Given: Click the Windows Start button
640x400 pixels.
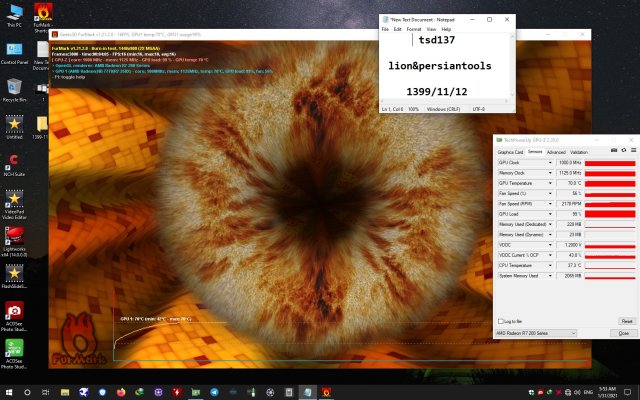Looking at the screenshot, I should (10, 391).
